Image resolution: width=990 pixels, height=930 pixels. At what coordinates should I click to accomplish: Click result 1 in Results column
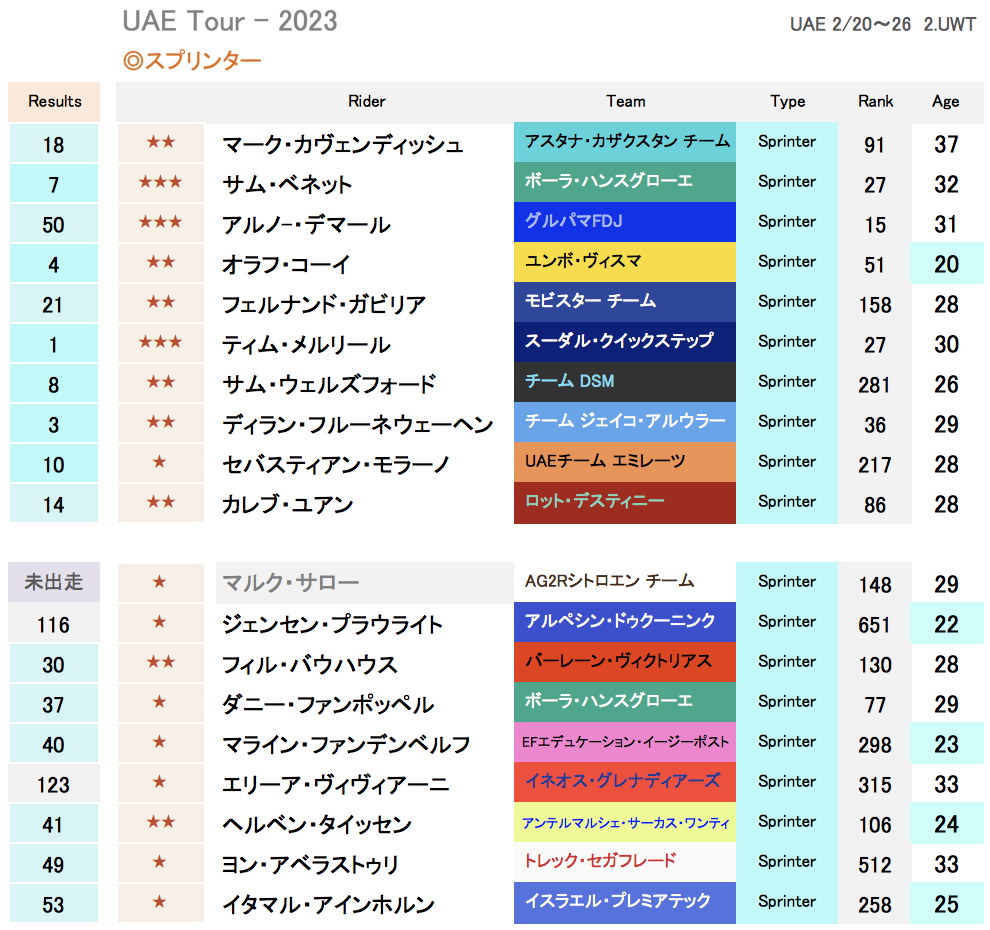click(54, 345)
